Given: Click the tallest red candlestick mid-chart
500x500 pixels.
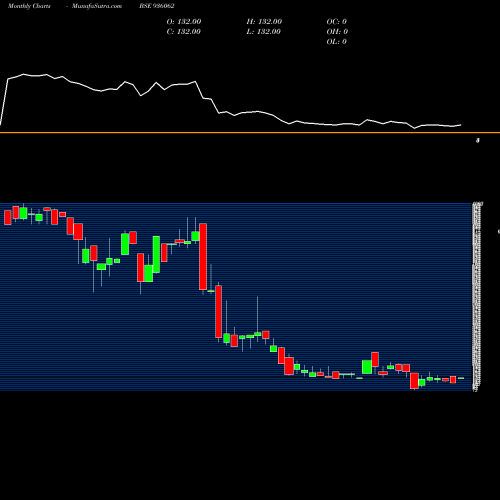Looking at the screenshot, I should (x=203, y=256).
